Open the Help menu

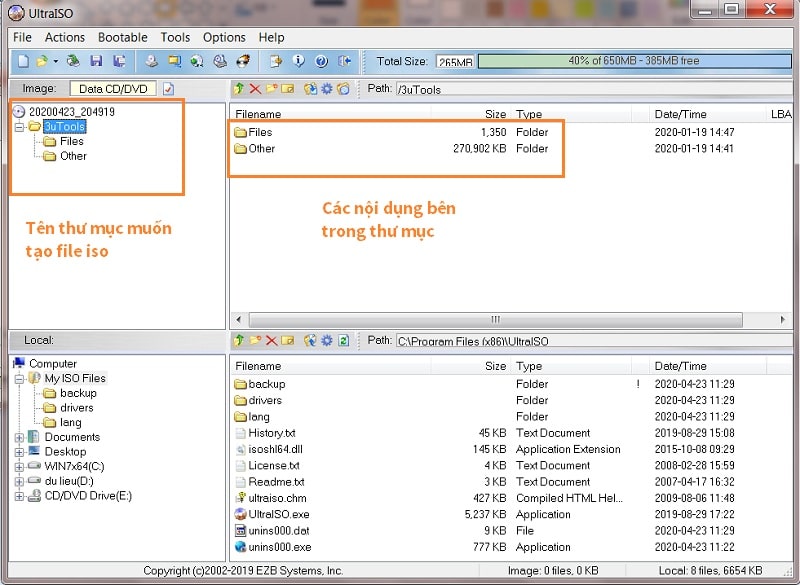271,37
